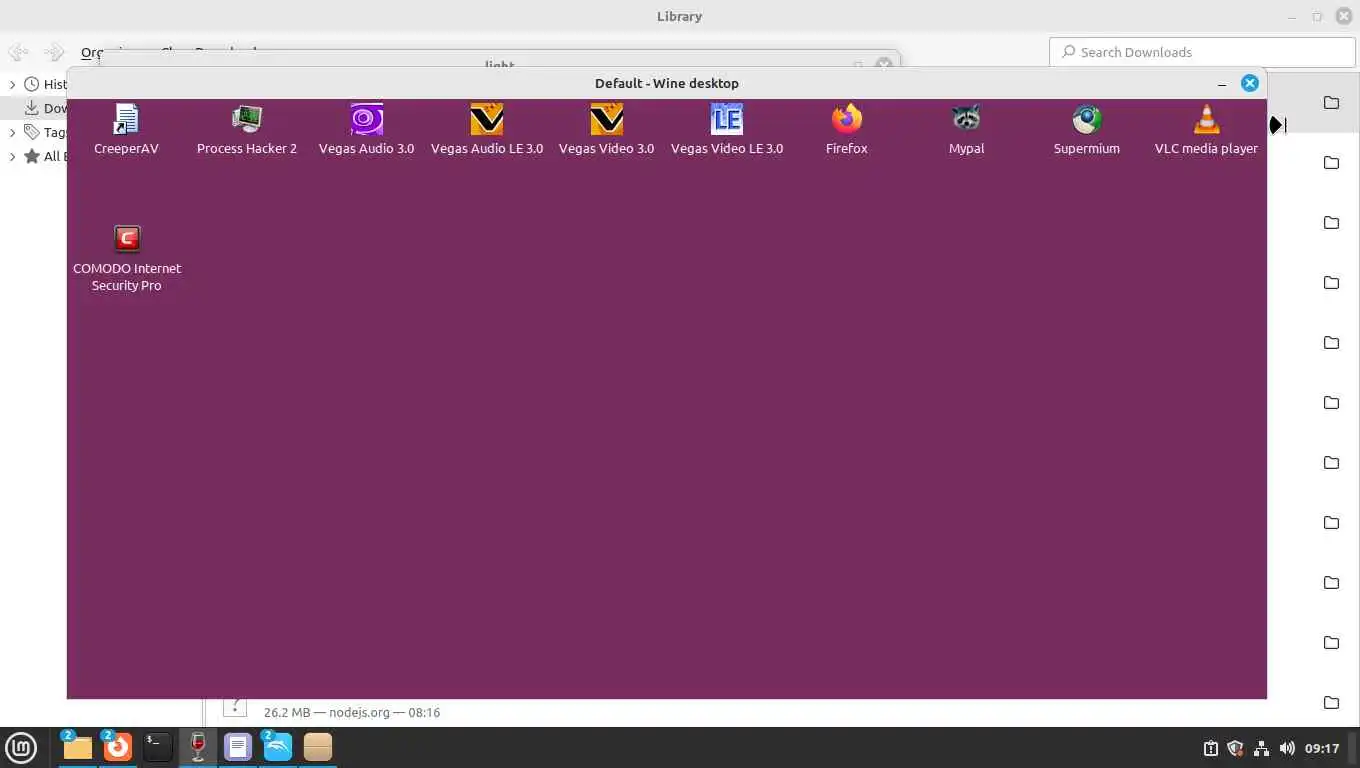Viewport: 1360px width, 768px height.
Task: Open the Linux Mint start menu
Action: tap(21, 747)
